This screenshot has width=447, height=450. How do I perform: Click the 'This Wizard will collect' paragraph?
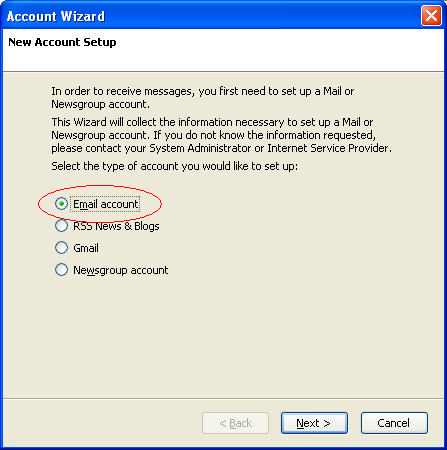point(222,135)
